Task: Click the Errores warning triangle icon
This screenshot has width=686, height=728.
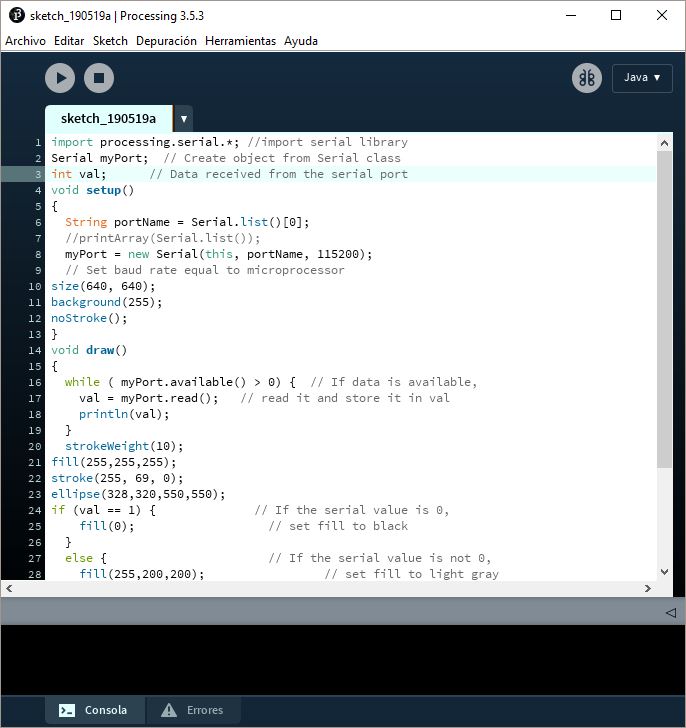Action: (169, 710)
